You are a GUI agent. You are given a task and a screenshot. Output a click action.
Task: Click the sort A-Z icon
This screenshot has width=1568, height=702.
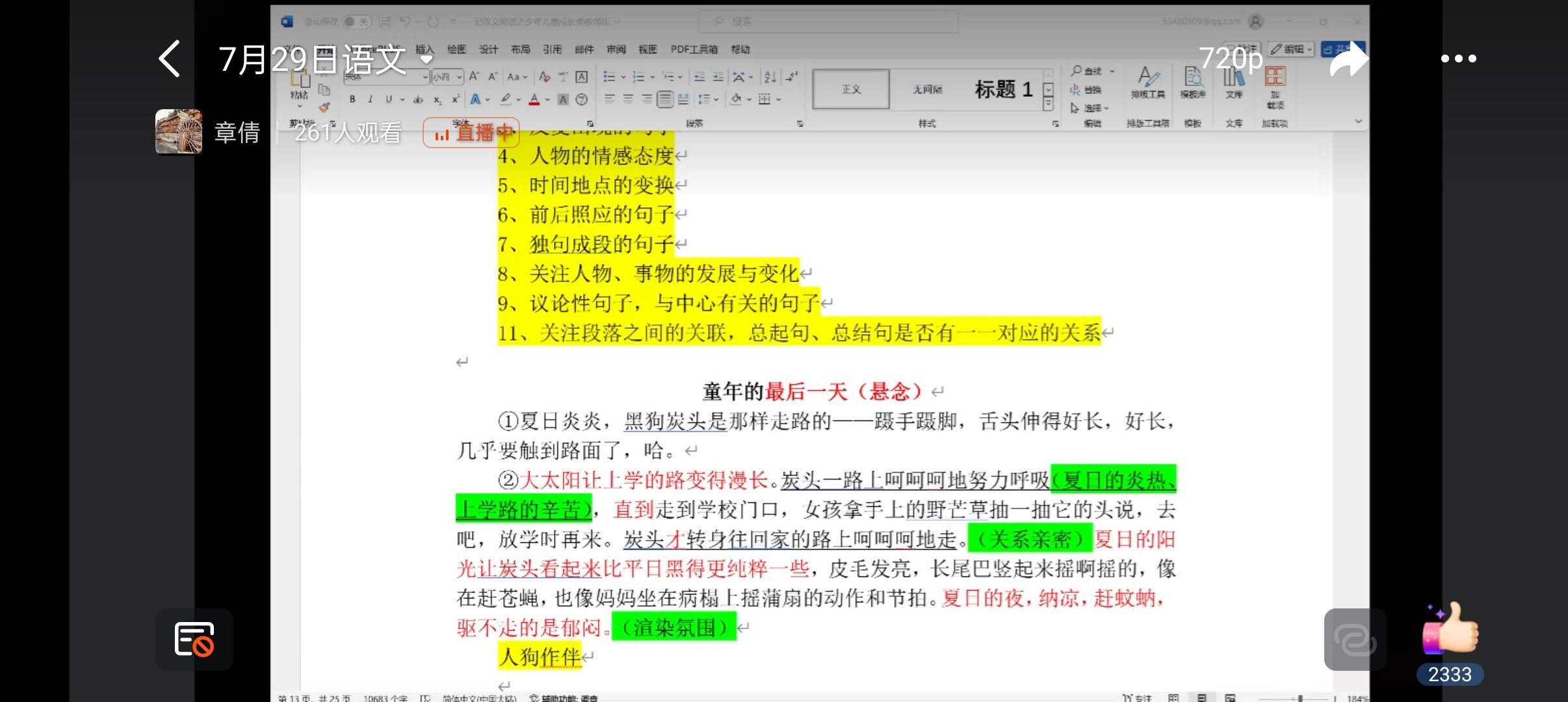(x=770, y=77)
